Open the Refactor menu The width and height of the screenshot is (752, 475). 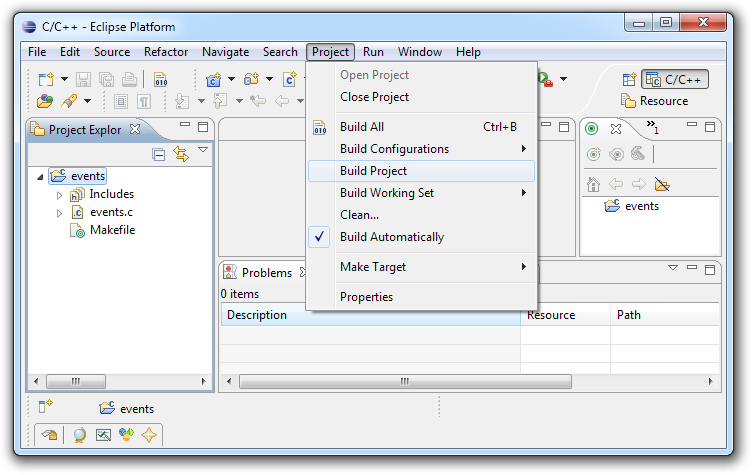tap(166, 52)
